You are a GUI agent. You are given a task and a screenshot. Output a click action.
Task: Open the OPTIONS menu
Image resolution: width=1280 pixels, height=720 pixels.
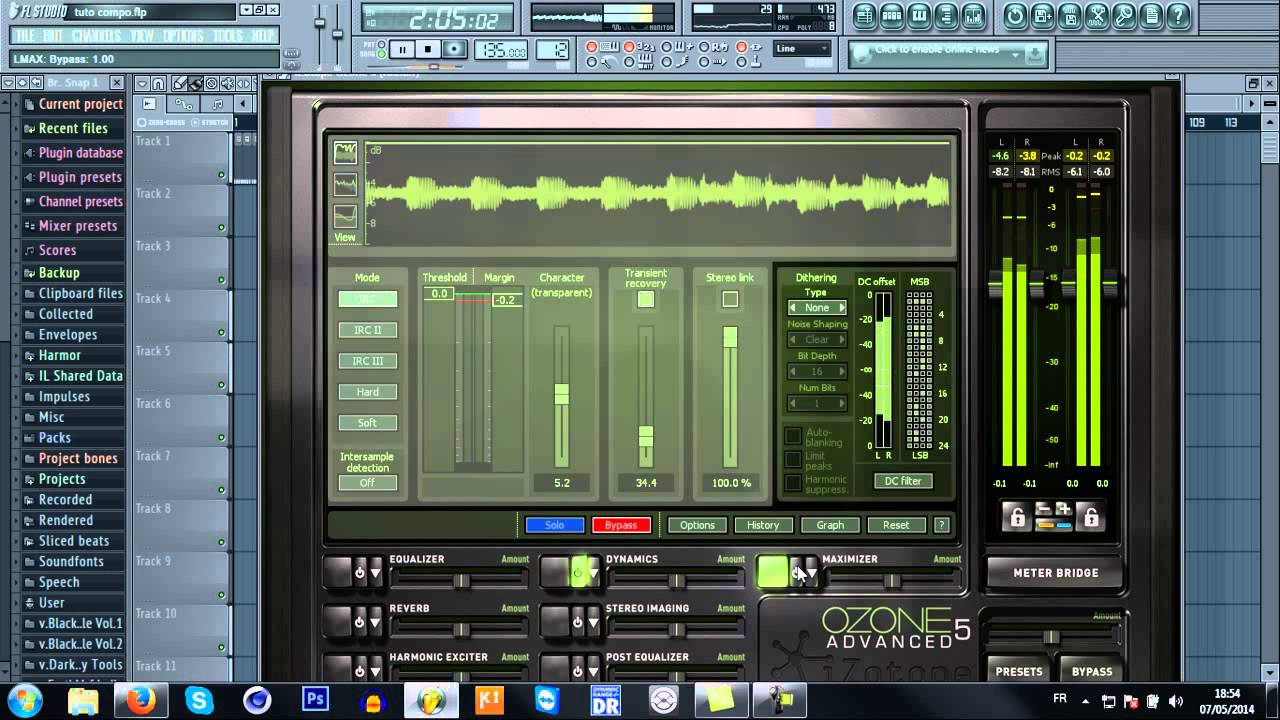pyautogui.click(x=183, y=36)
